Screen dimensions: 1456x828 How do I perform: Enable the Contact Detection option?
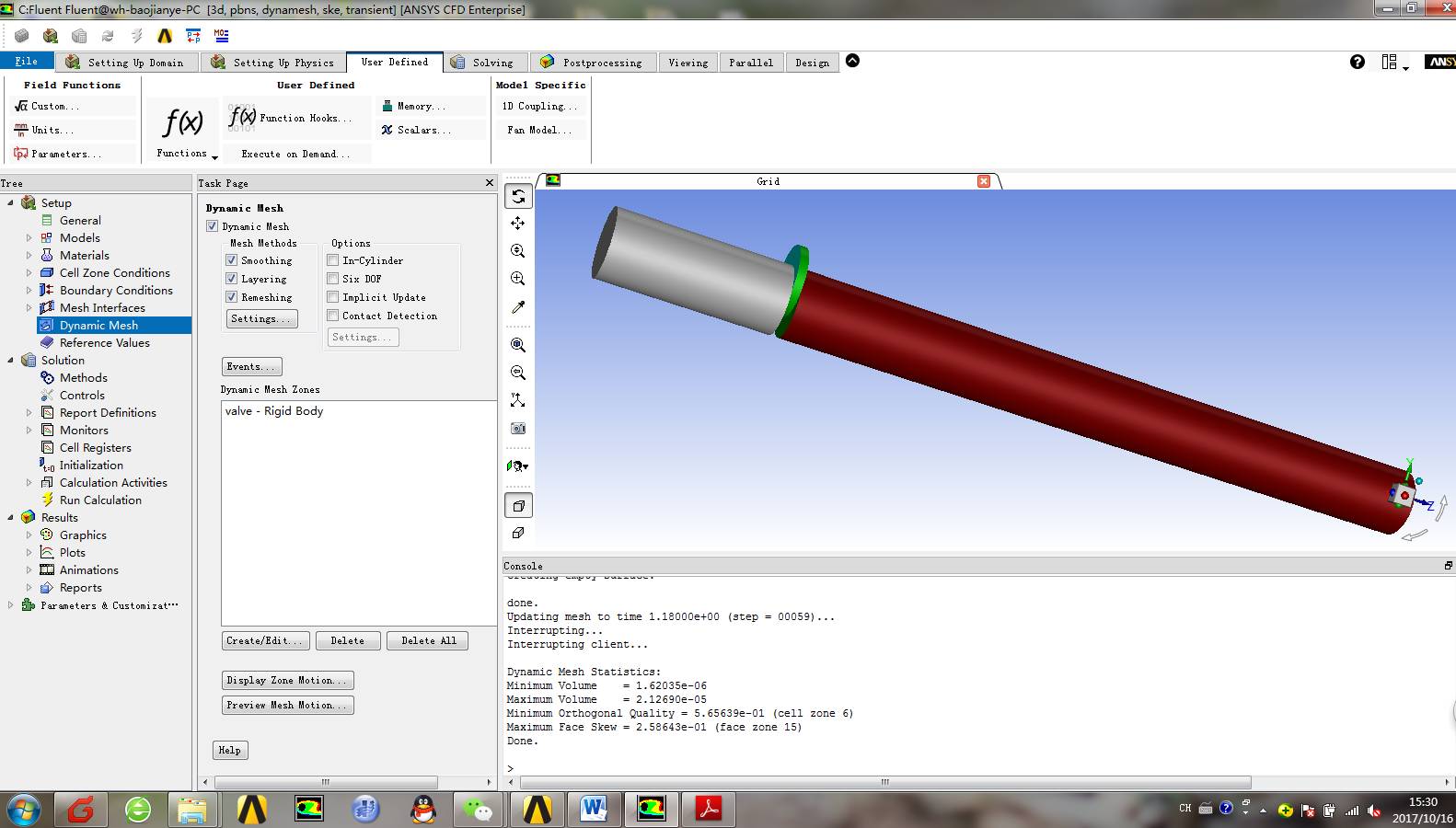333,316
